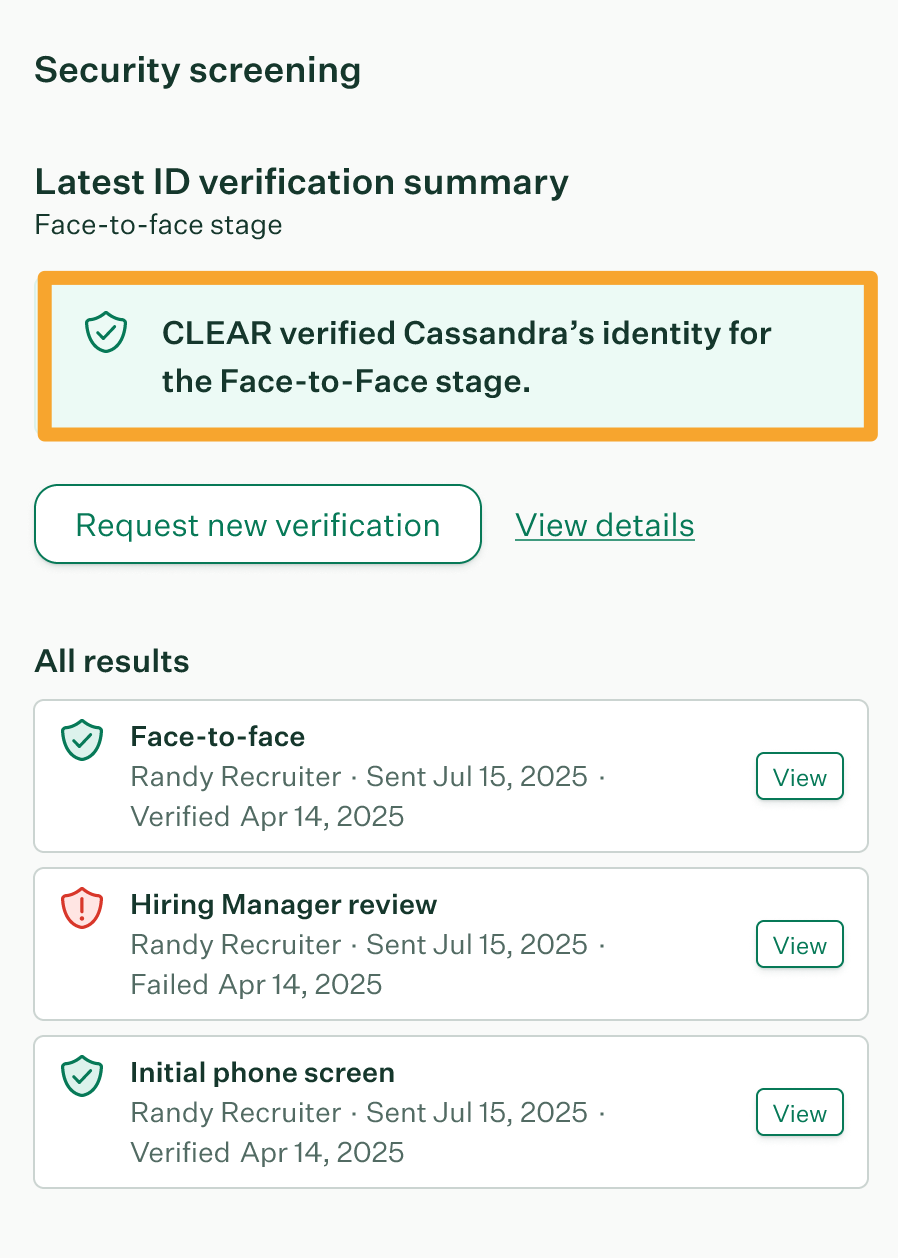Click Request new verification
Viewport: 898px width, 1258px height.
click(258, 524)
